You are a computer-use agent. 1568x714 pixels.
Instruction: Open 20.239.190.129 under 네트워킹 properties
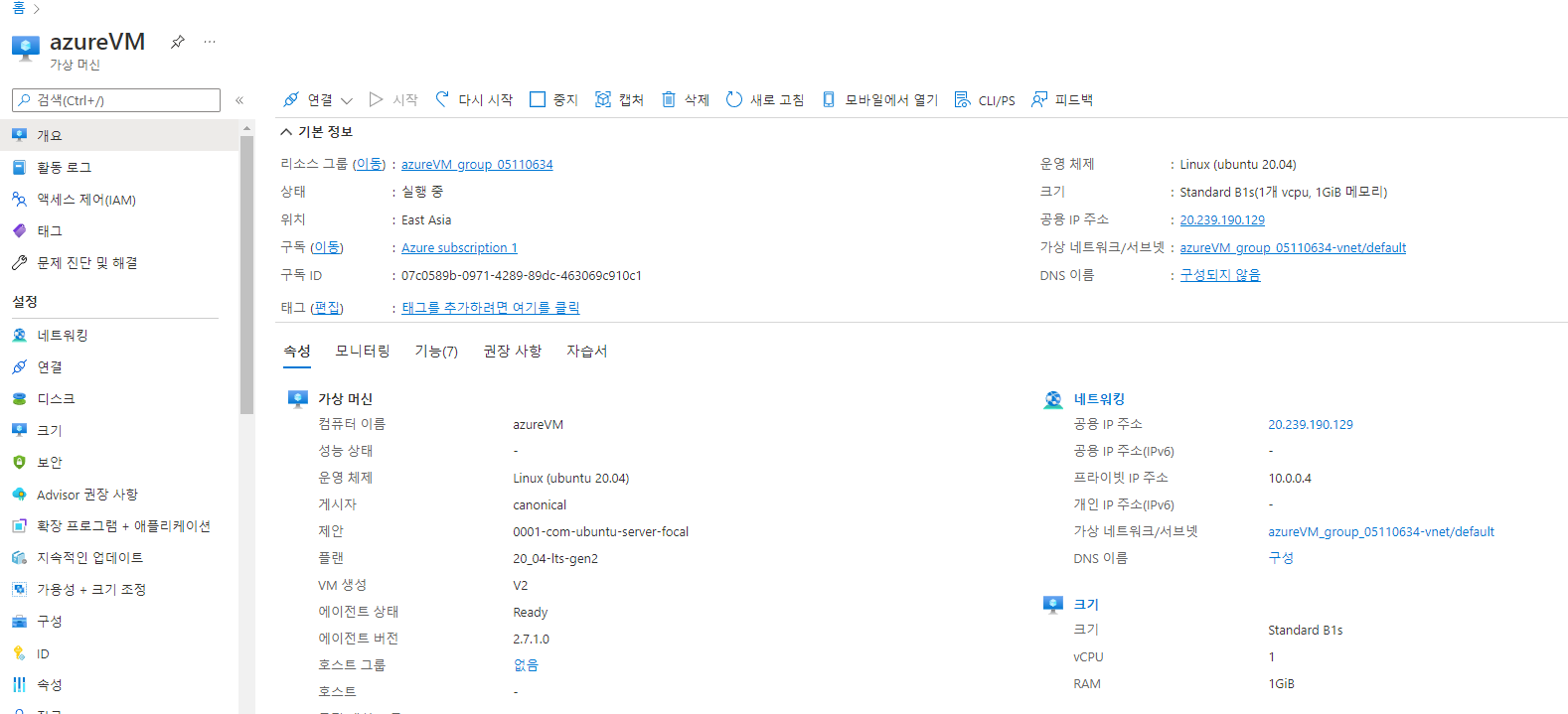click(x=1311, y=425)
